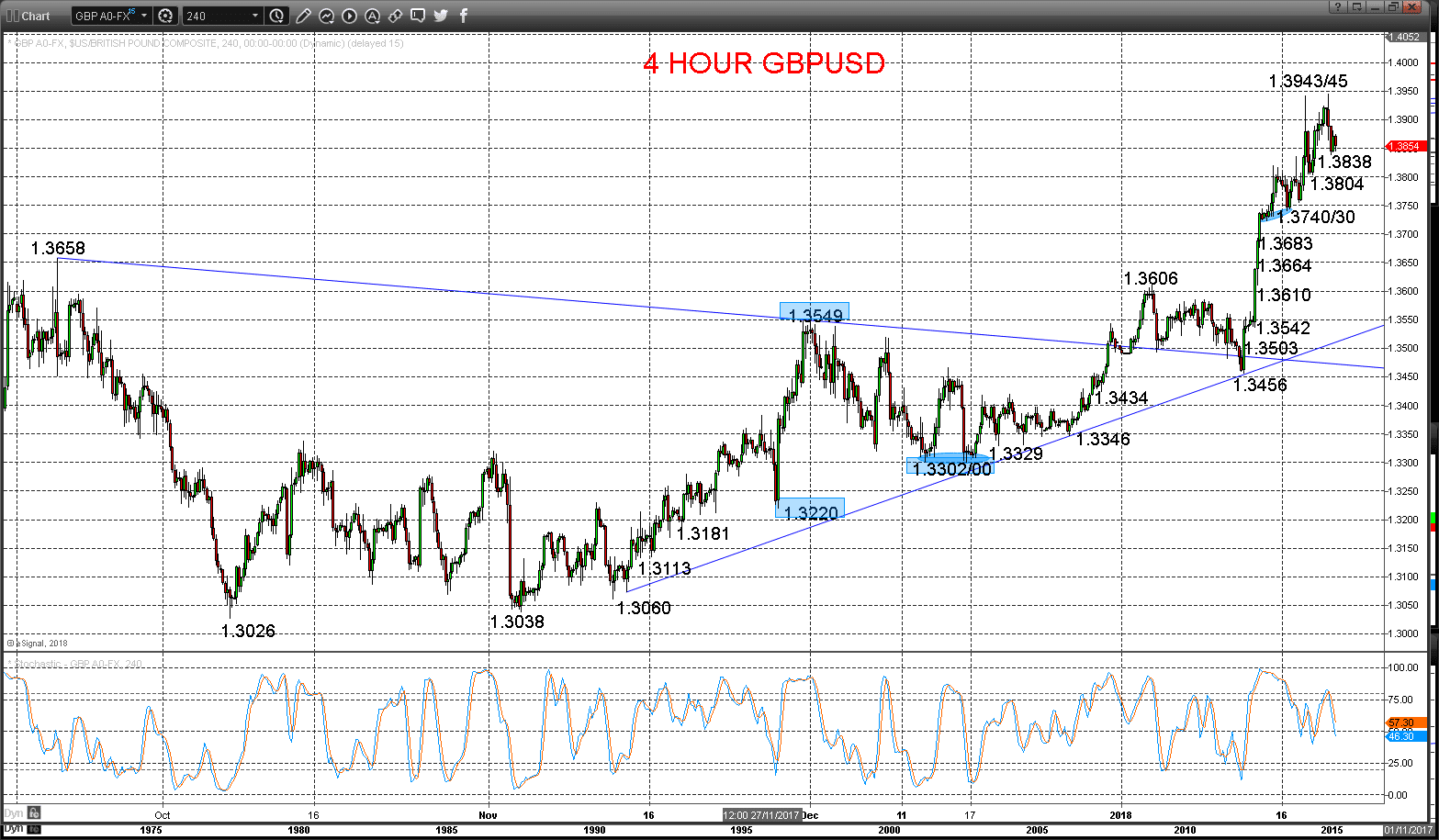
Task: Click the Chart window grip handle
Action: coord(12,16)
